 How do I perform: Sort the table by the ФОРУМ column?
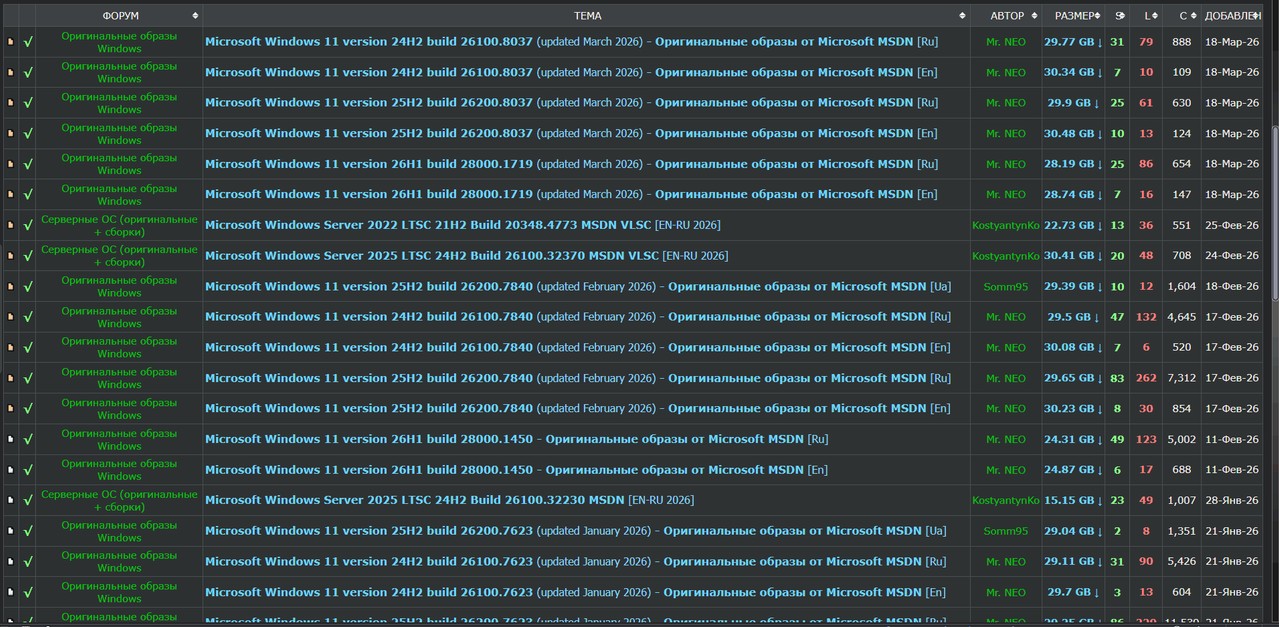(x=120, y=16)
